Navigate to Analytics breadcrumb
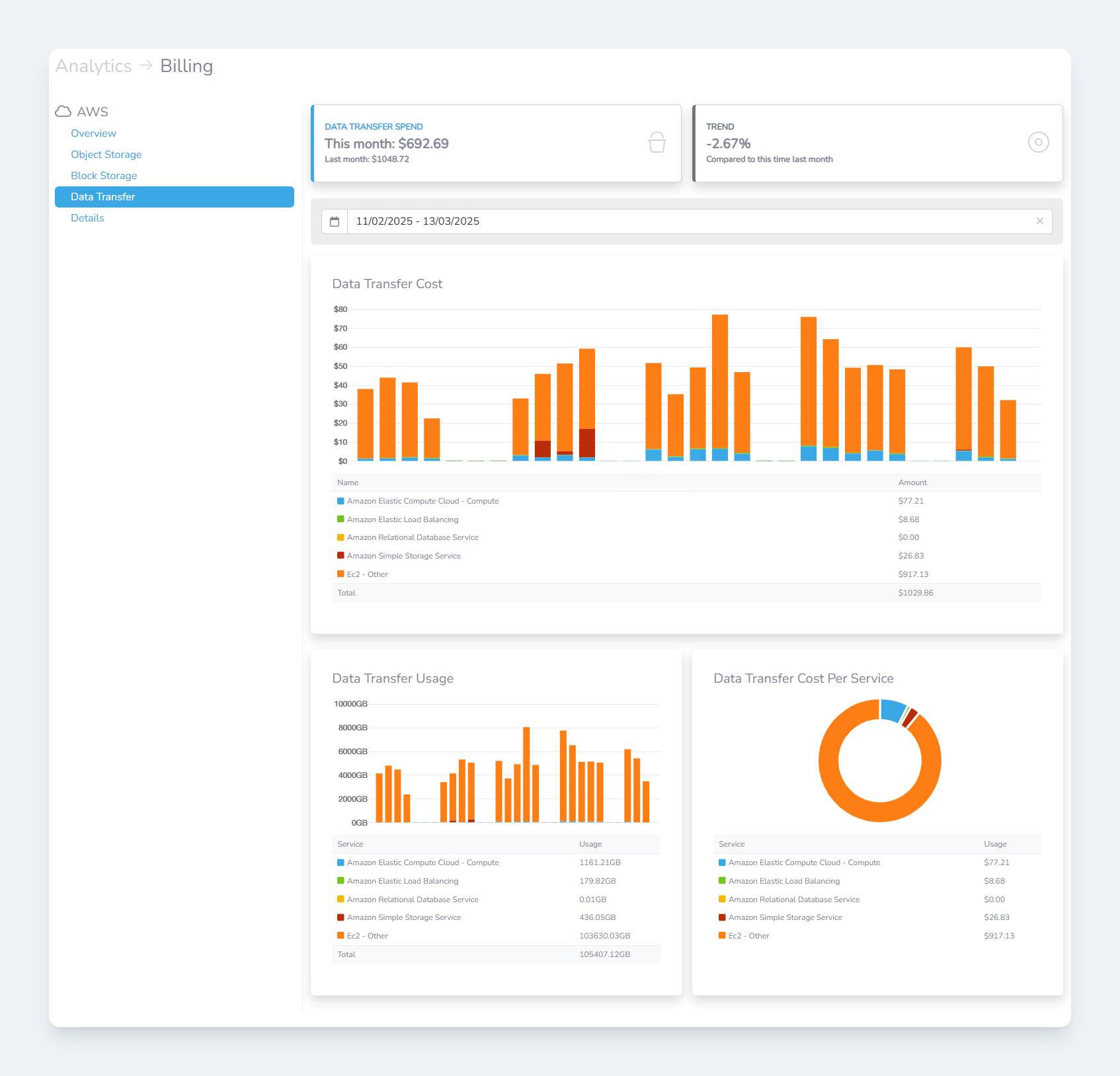Image resolution: width=1120 pixels, height=1076 pixels. click(x=93, y=66)
